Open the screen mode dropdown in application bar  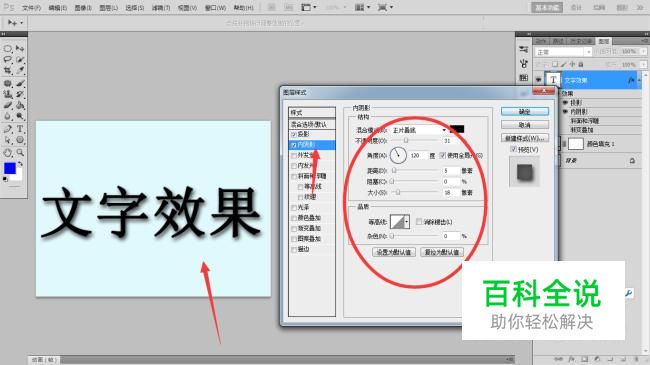(x=385, y=7)
